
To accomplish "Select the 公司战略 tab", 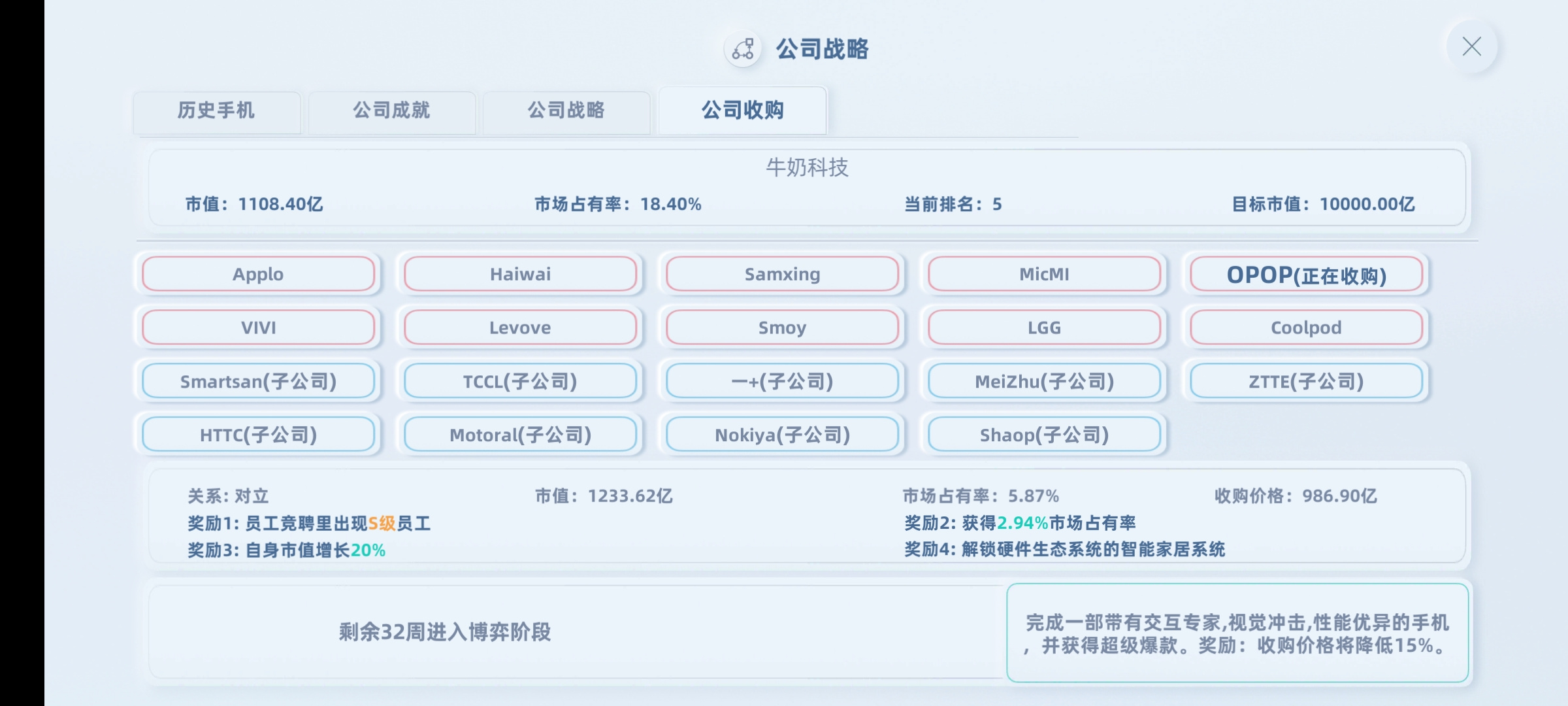I will click(566, 111).
